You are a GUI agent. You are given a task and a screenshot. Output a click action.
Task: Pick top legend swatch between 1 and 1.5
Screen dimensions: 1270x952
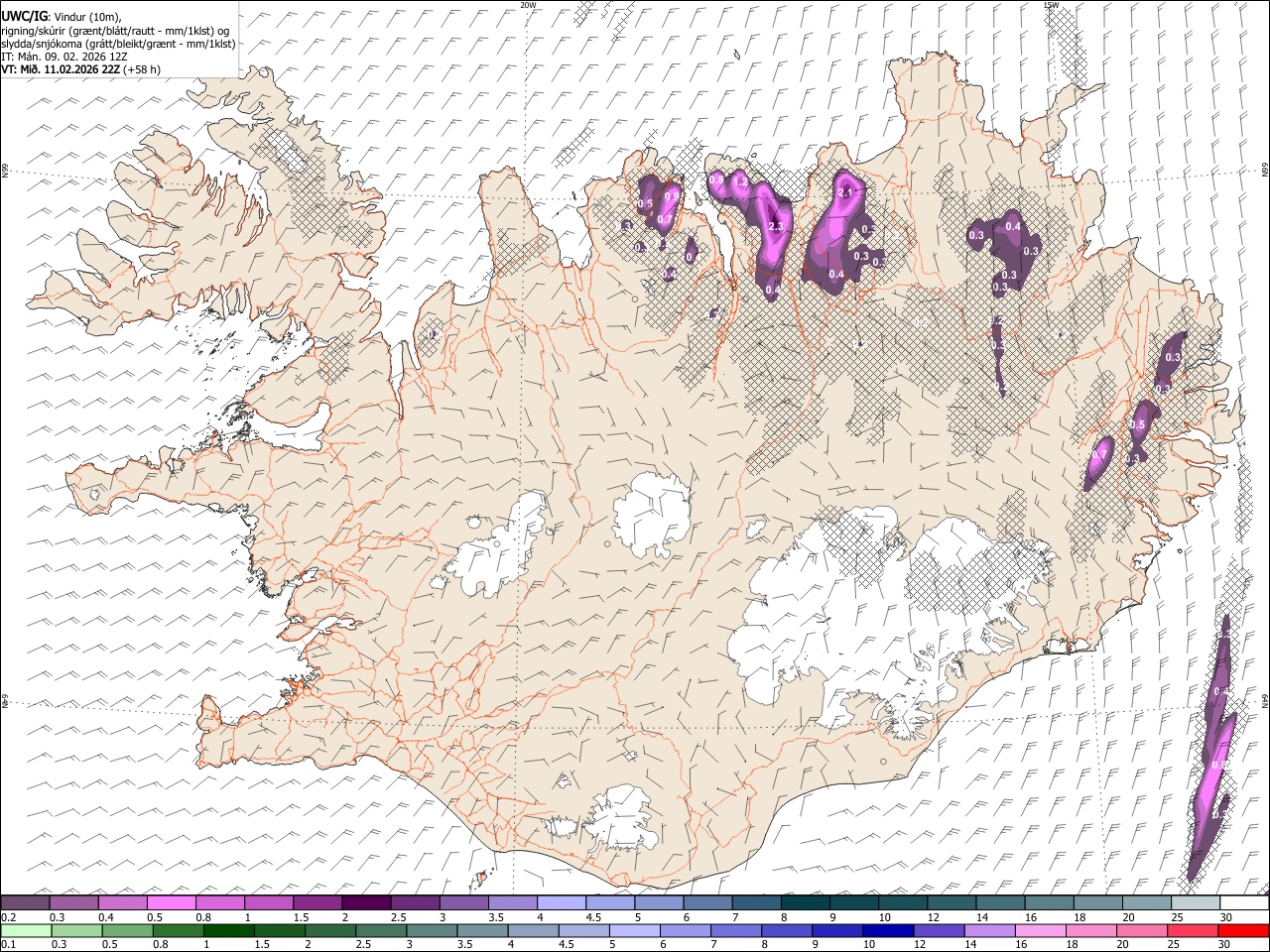[x=269, y=902]
